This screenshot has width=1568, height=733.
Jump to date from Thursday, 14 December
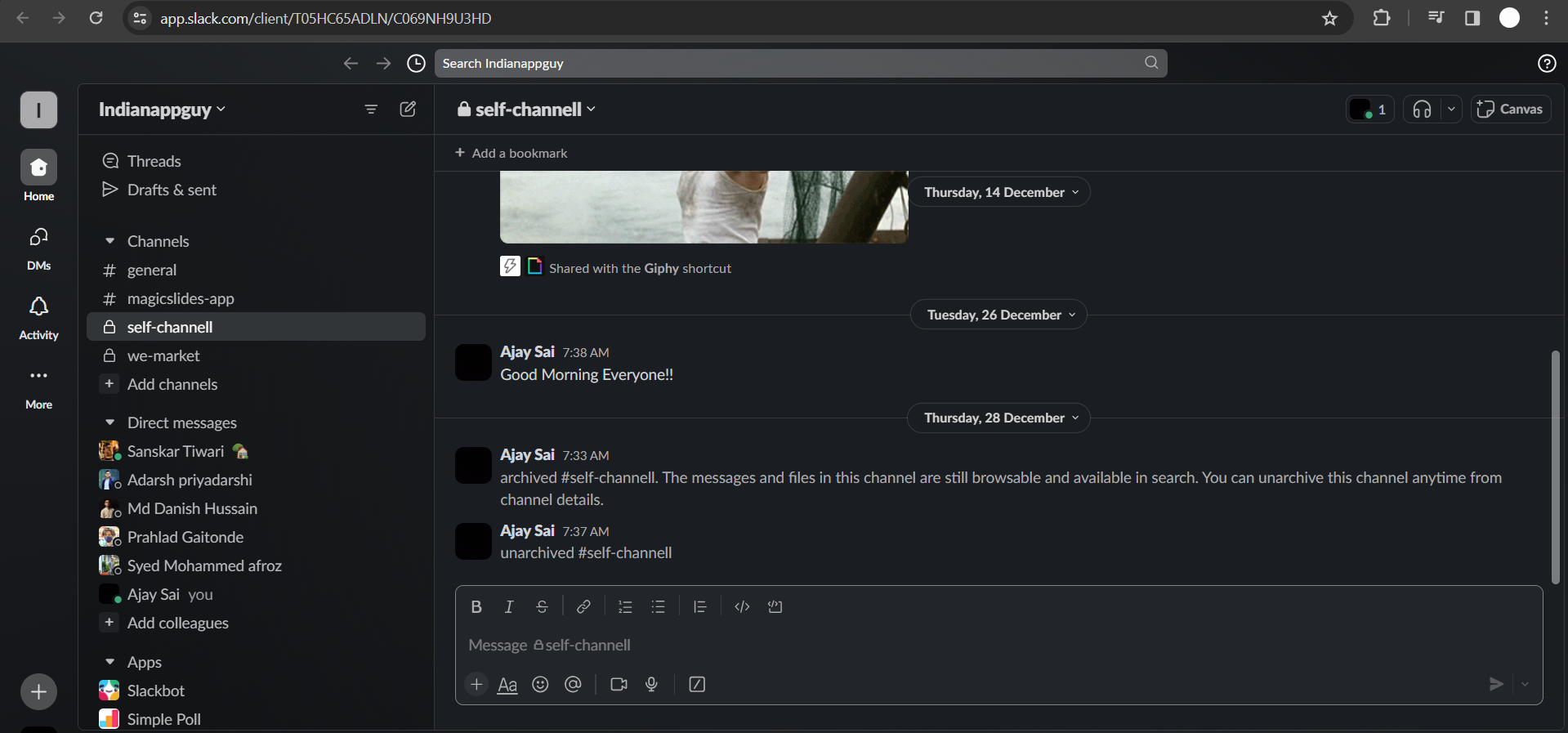1000,192
